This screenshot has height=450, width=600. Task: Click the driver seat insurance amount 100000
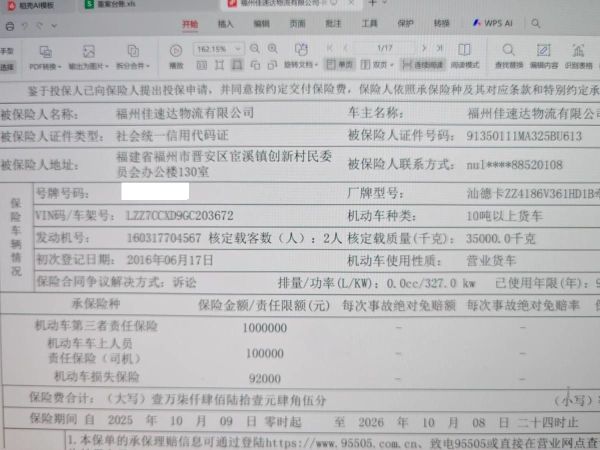point(265,353)
